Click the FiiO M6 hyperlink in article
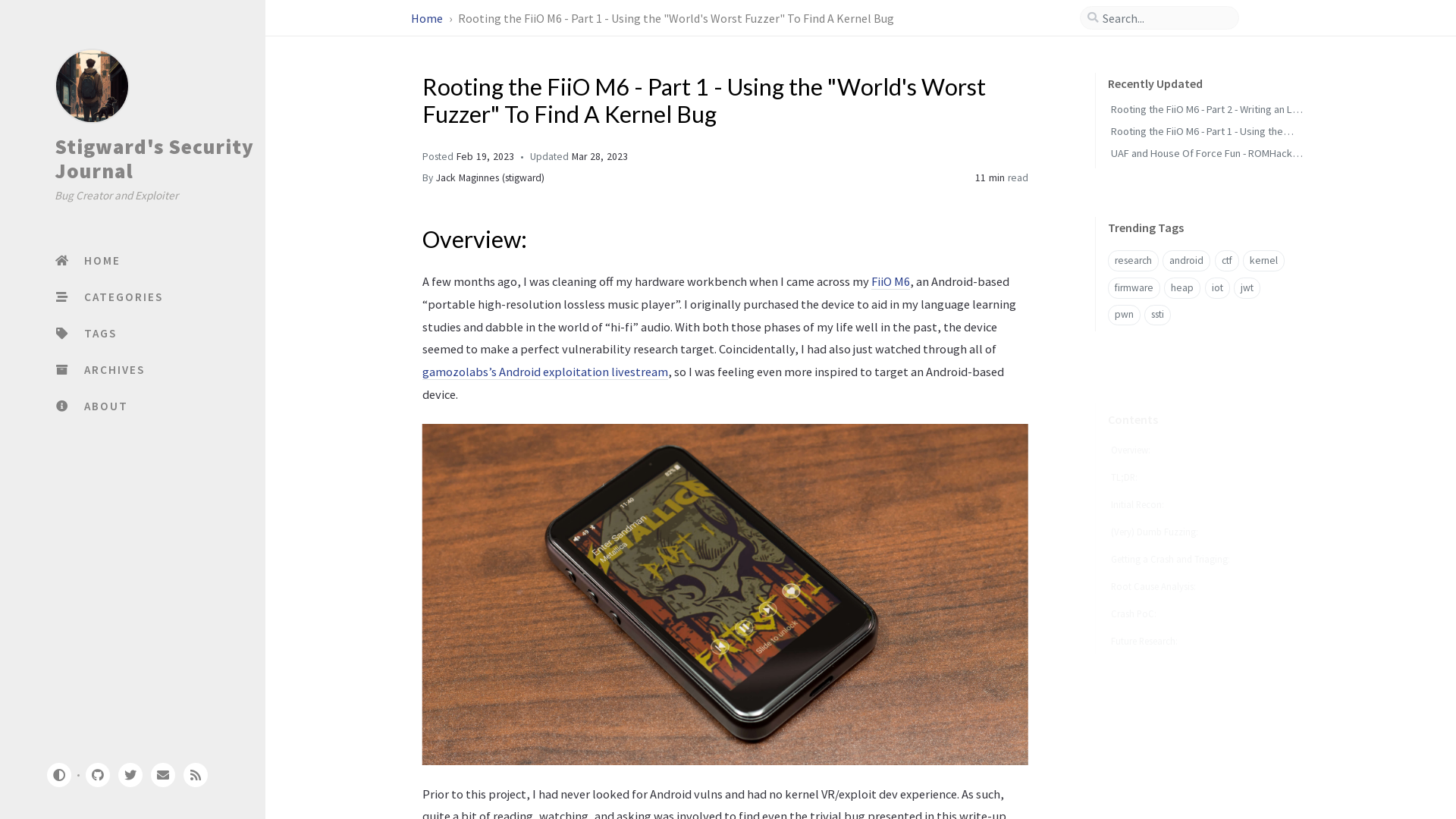The width and height of the screenshot is (1456, 819). tap(891, 281)
